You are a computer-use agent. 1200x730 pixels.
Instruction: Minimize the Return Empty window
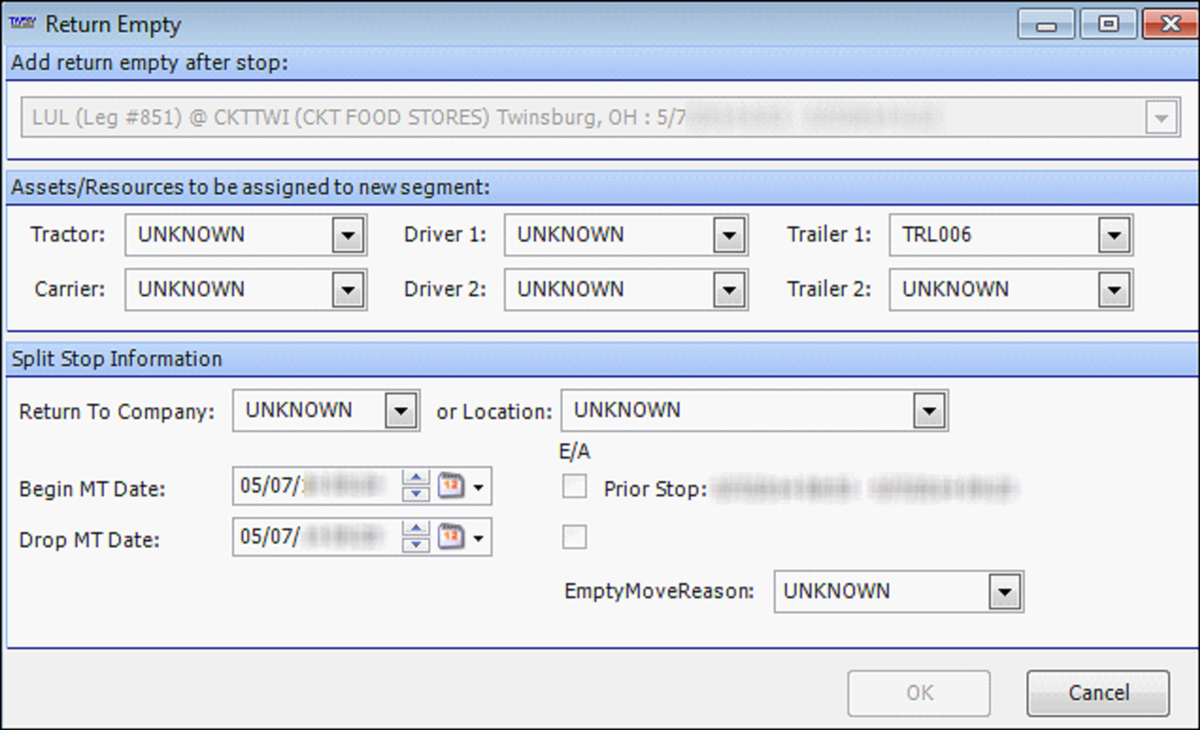pyautogui.click(x=1046, y=23)
